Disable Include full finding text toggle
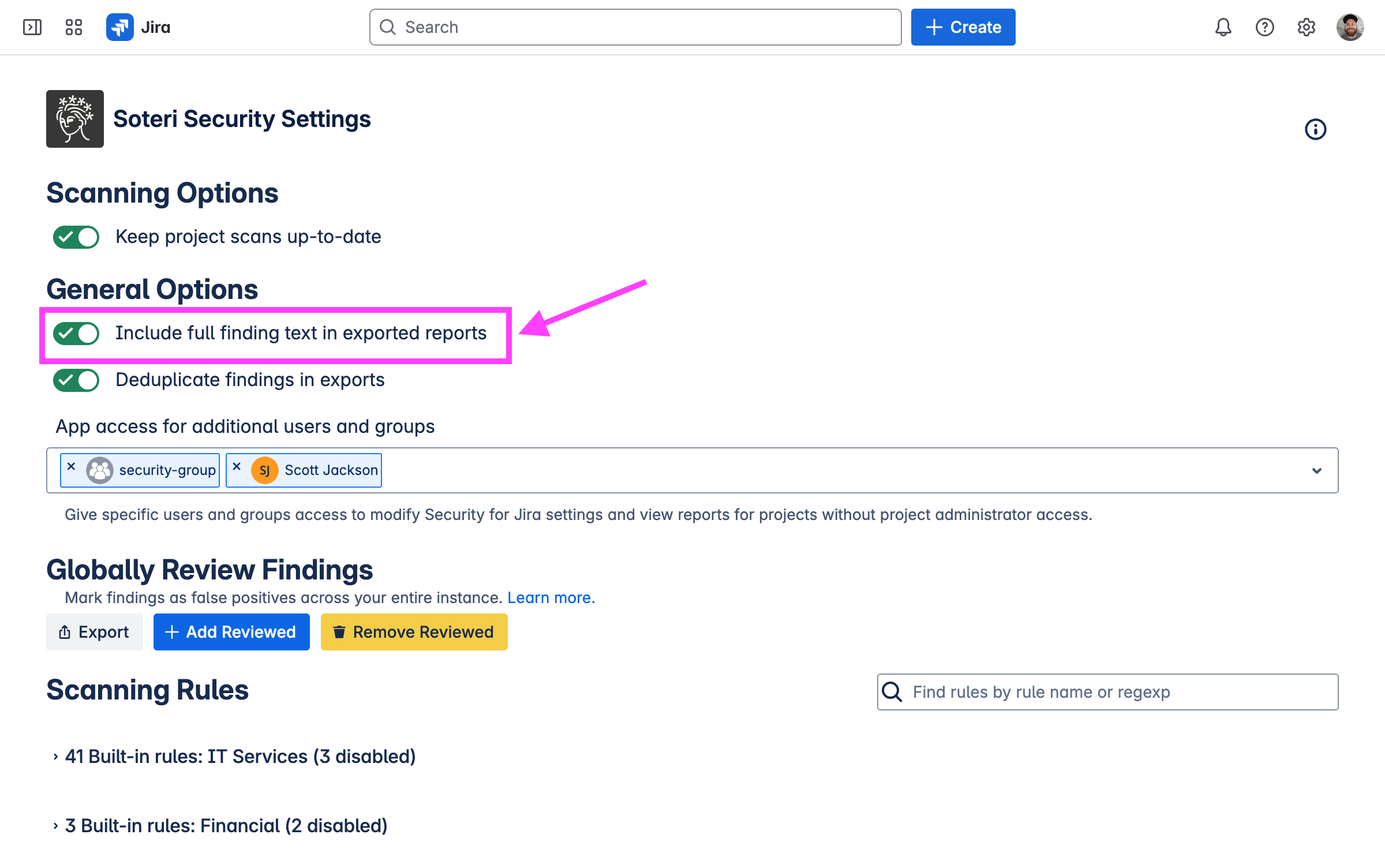The width and height of the screenshot is (1385, 868). click(76, 334)
